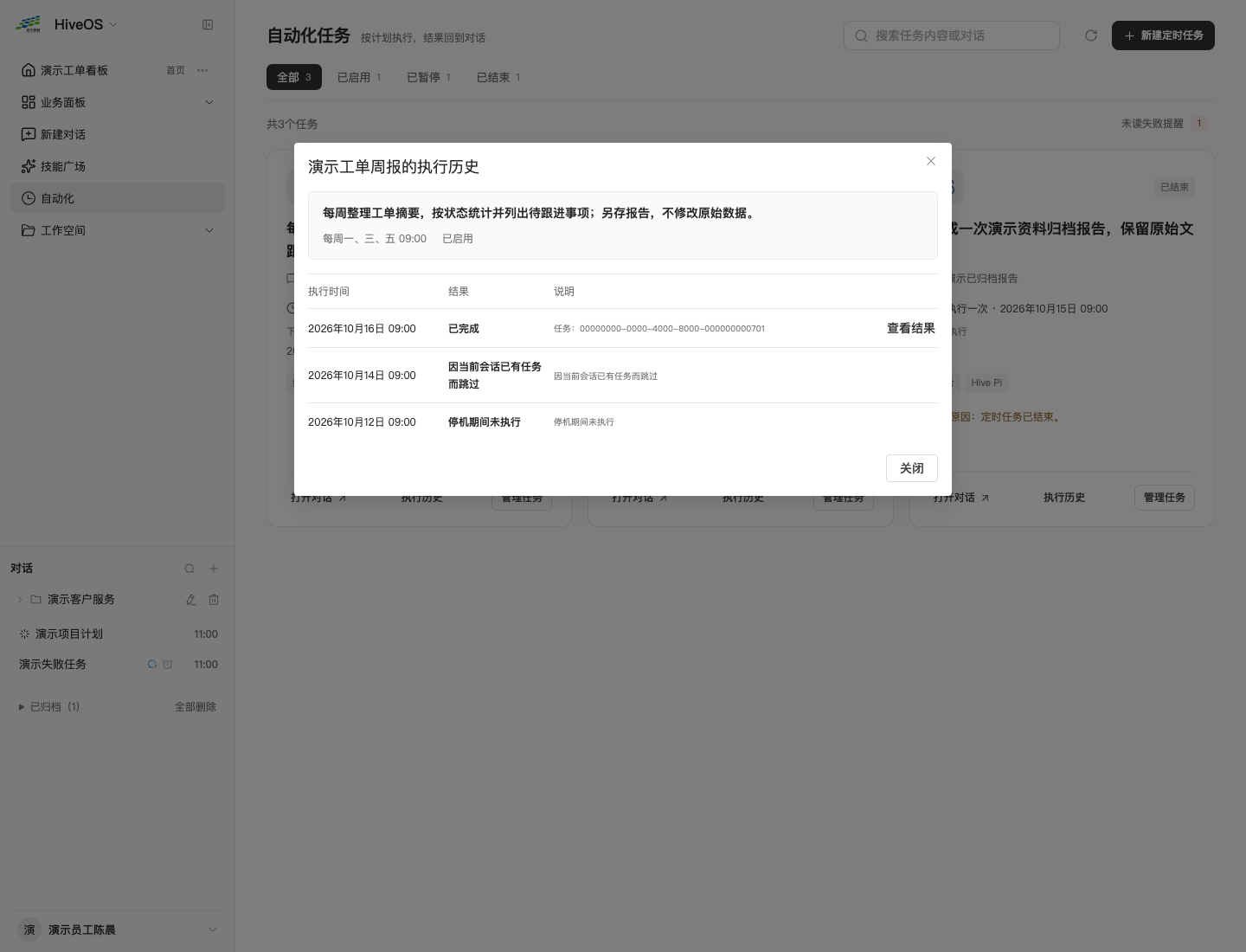Click the 停机期间未执行 result cell
This screenshot has width=1246, height=952.
485,422
